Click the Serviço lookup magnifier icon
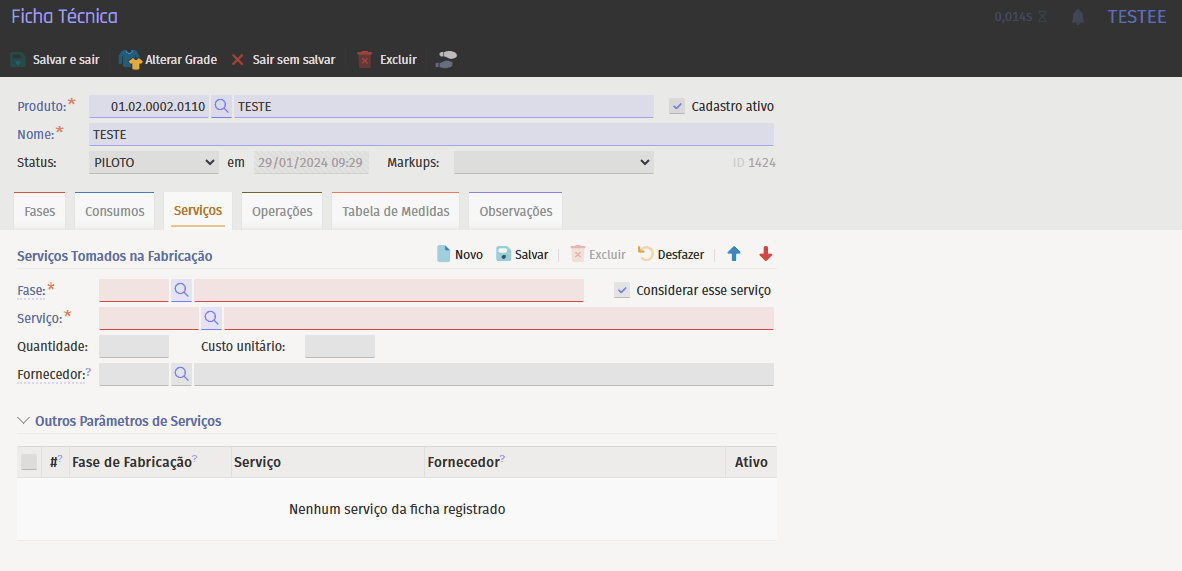The image size is (1182, 571). [x=211, y=318]
